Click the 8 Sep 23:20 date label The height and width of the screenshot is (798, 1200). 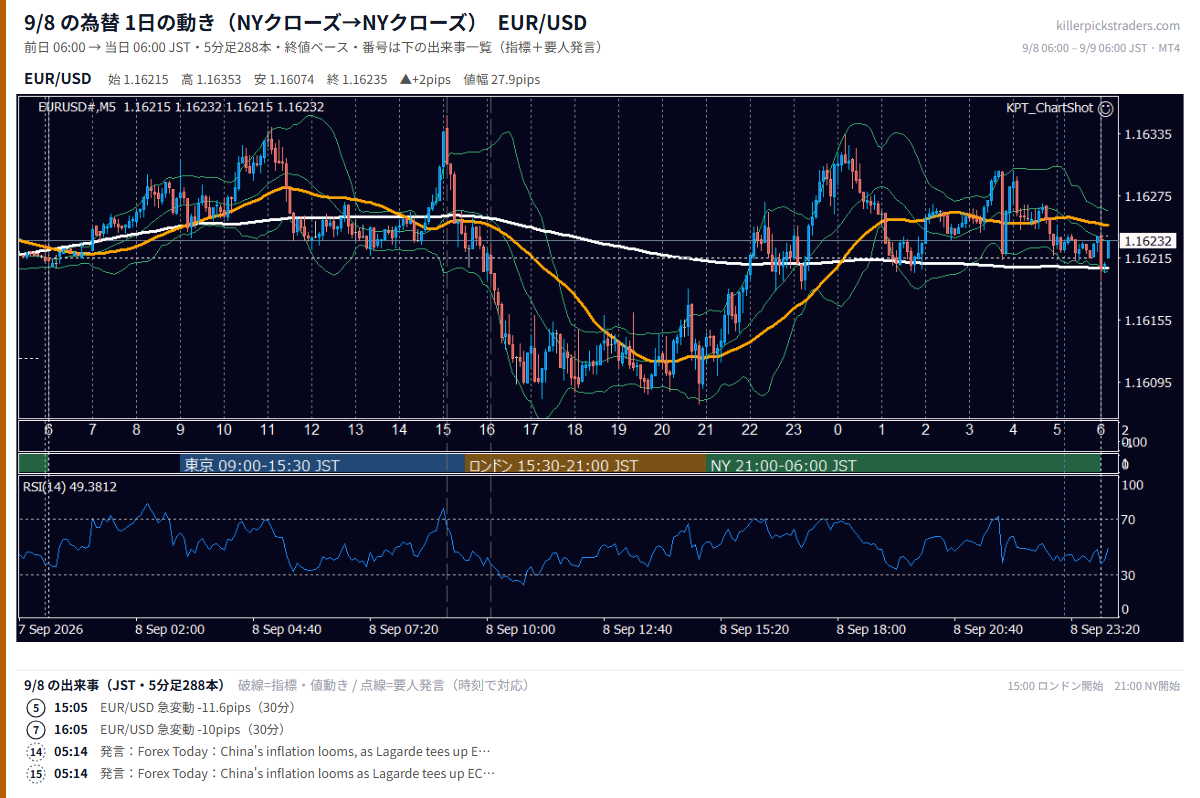(1106, 630)
